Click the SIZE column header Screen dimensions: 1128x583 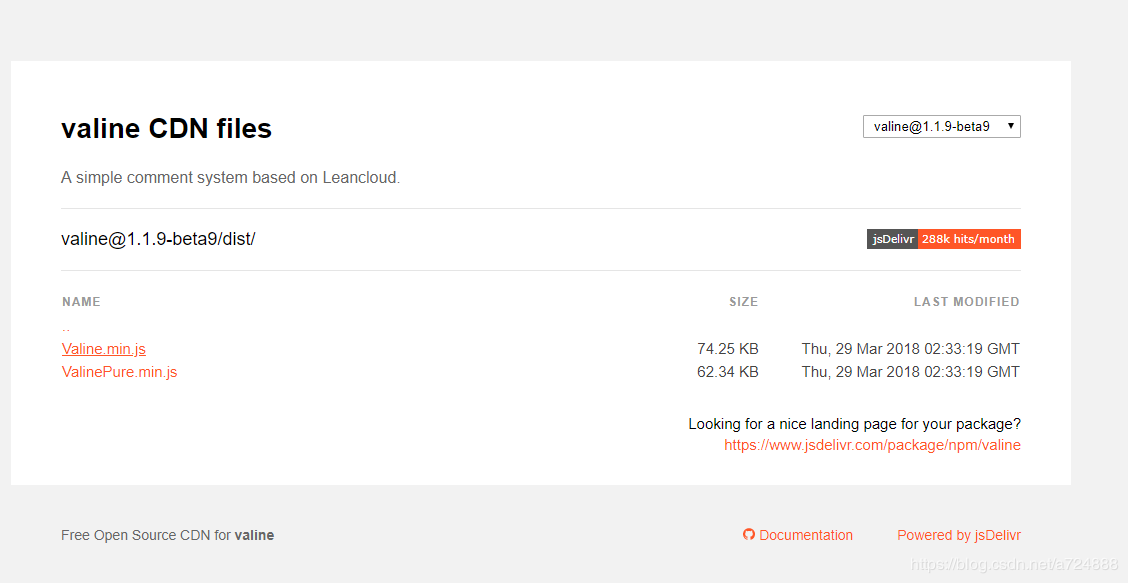(743, 302)
